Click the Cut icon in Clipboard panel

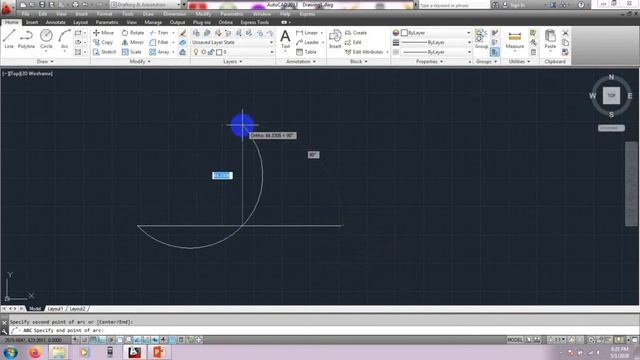pyautogui.click(x=565, y=33)
